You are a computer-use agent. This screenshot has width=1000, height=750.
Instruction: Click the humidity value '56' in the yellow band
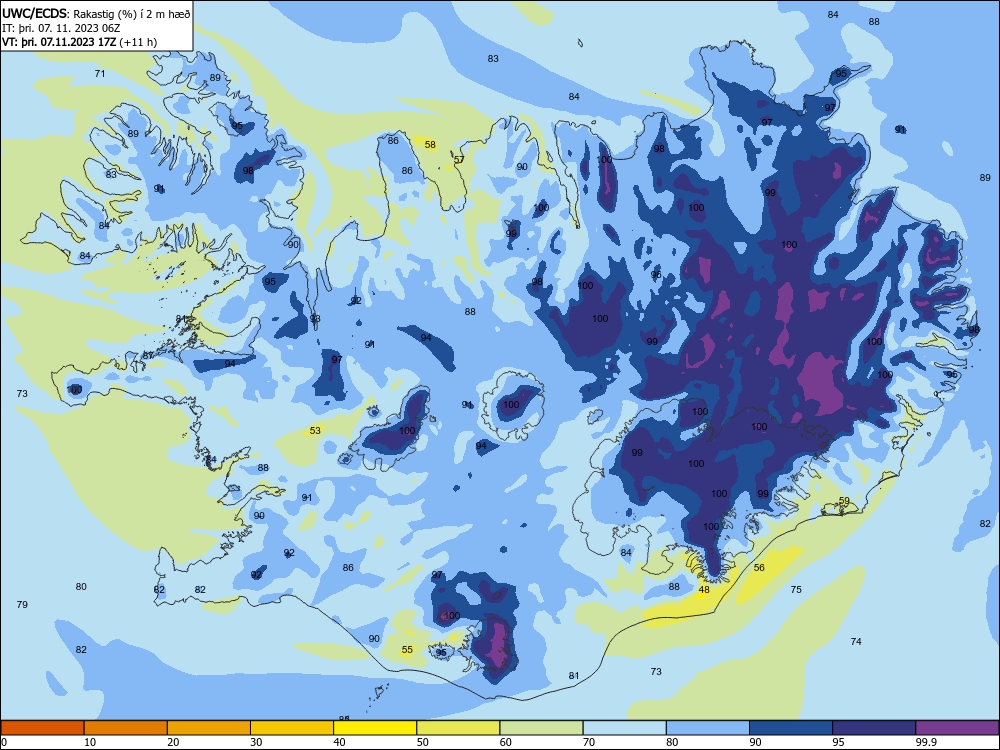tap(759, 568)
